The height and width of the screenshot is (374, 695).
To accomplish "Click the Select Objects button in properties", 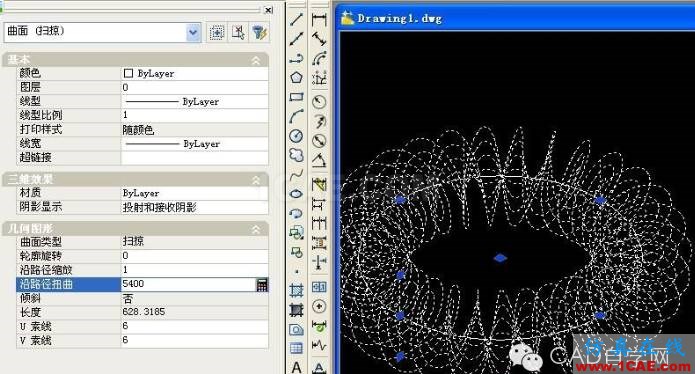I will click(238, 32).
